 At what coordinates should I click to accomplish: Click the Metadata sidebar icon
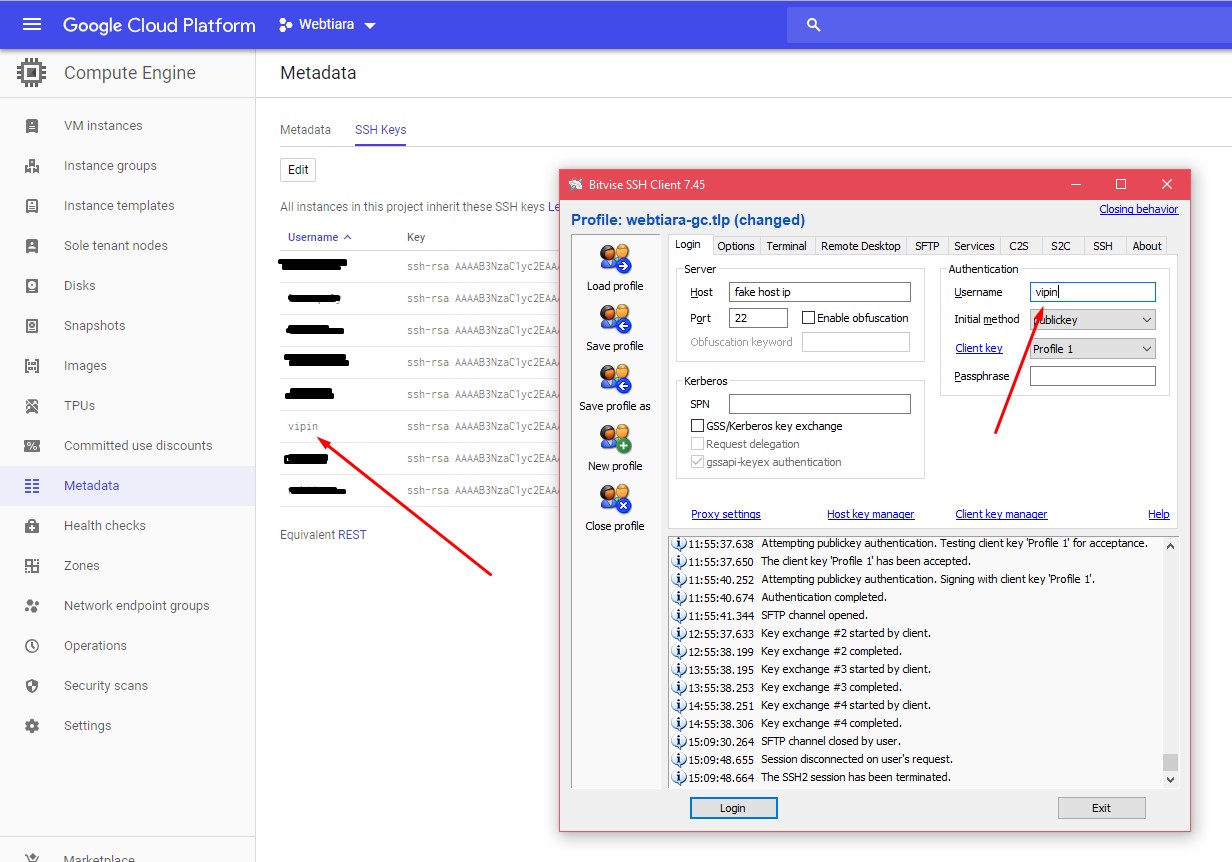tap(32, 486)
